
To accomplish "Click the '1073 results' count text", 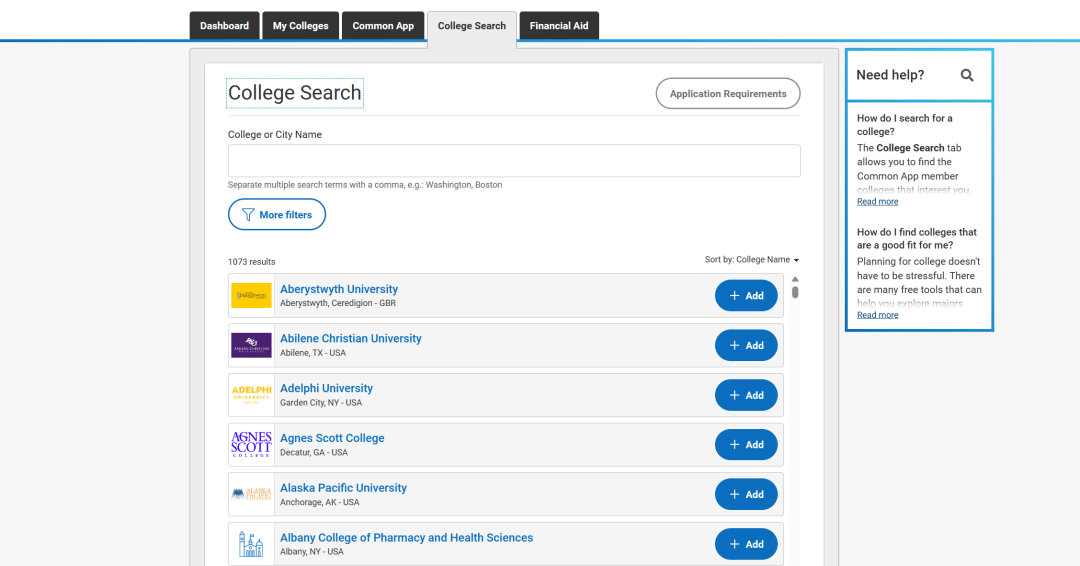I will point(251,262).
